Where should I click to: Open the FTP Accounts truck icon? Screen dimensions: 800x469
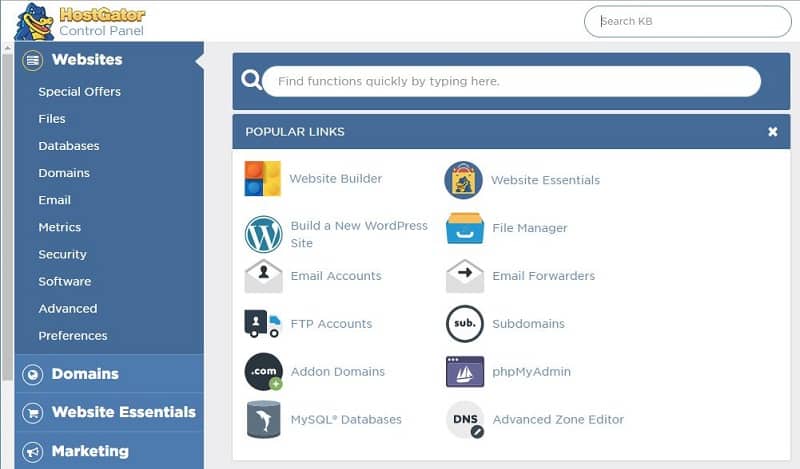click(263, 324)
